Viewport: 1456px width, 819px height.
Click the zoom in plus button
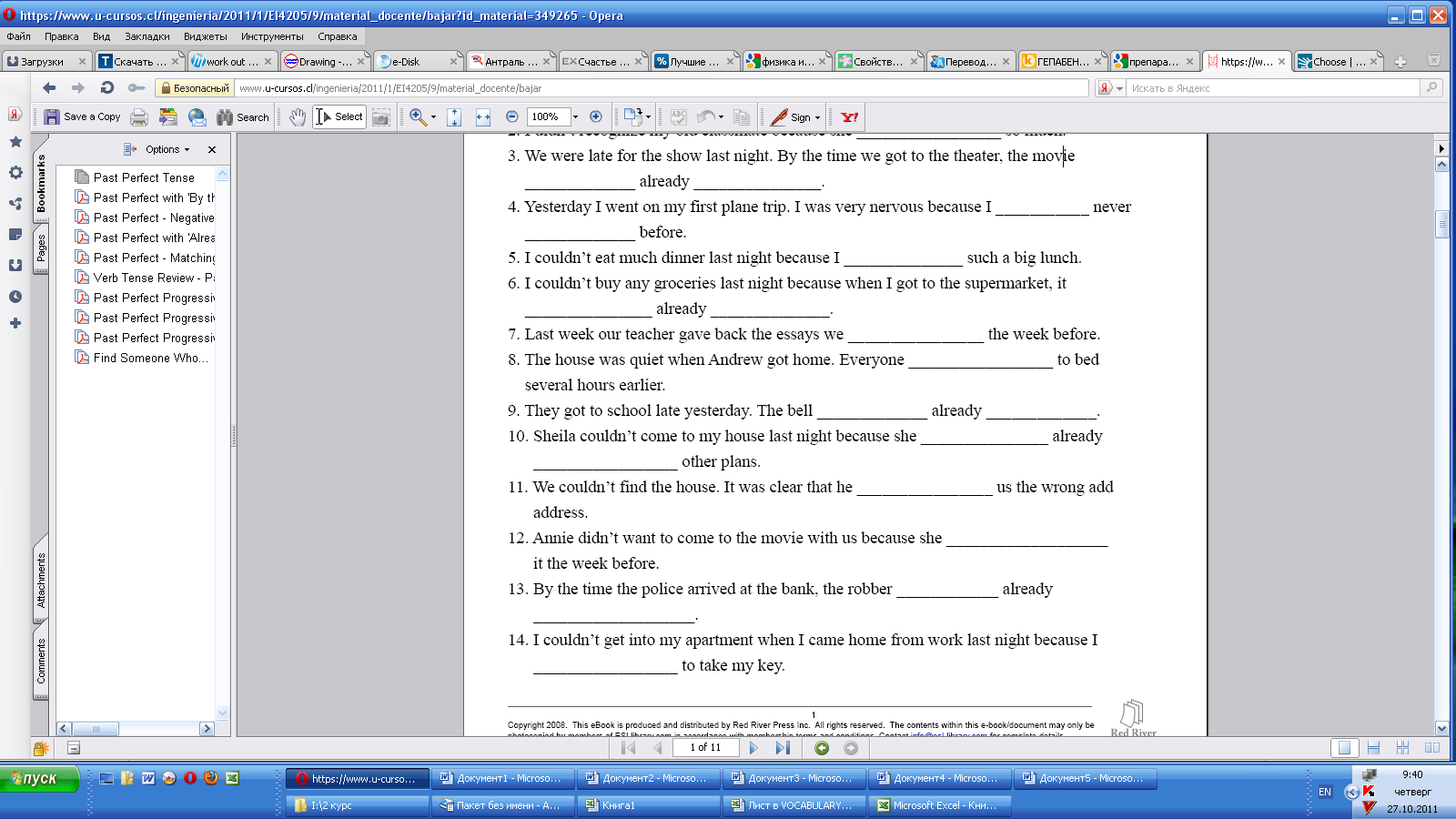pyautogui.click(x=596, y=116)
